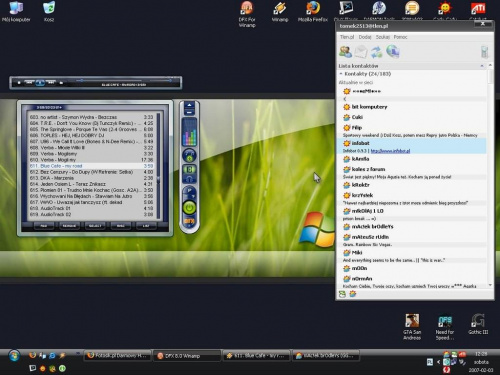This screenshot has height=375, width=500.
Task: Open the Tlen.pl menu
Action: pos(347,37)
